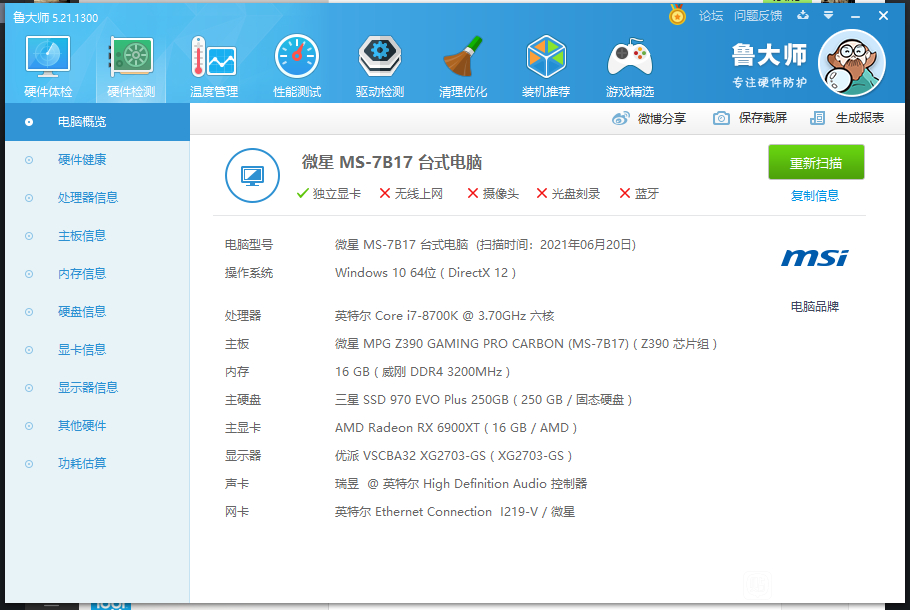Click the 电脑品牌 label
The width and height of the screenshot is (910, 610).
tap(815, 306)
